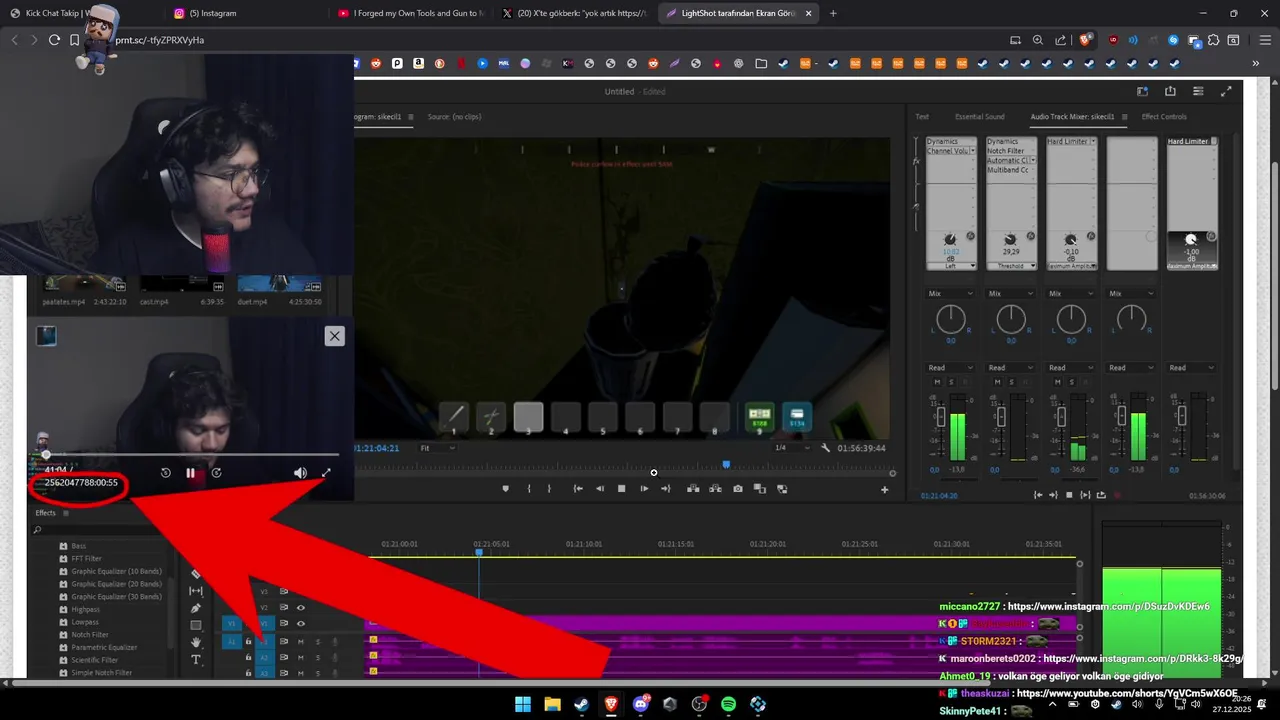Viewport: 1280px width, 720px height.
Task: Open a new browser tab
Action: coord(833,13)
